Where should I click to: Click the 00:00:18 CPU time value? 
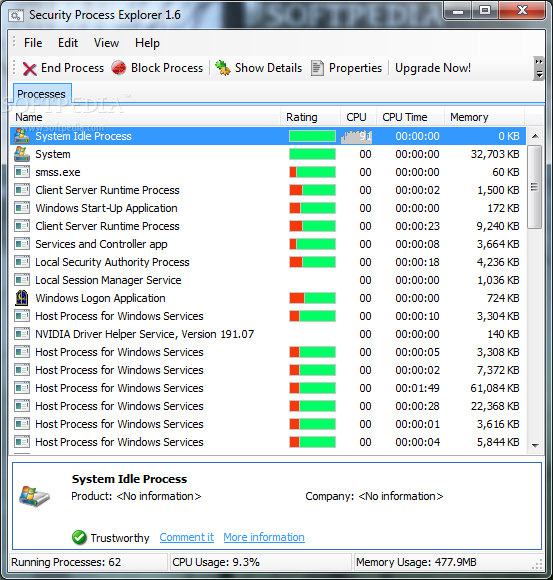click(417, 262)
